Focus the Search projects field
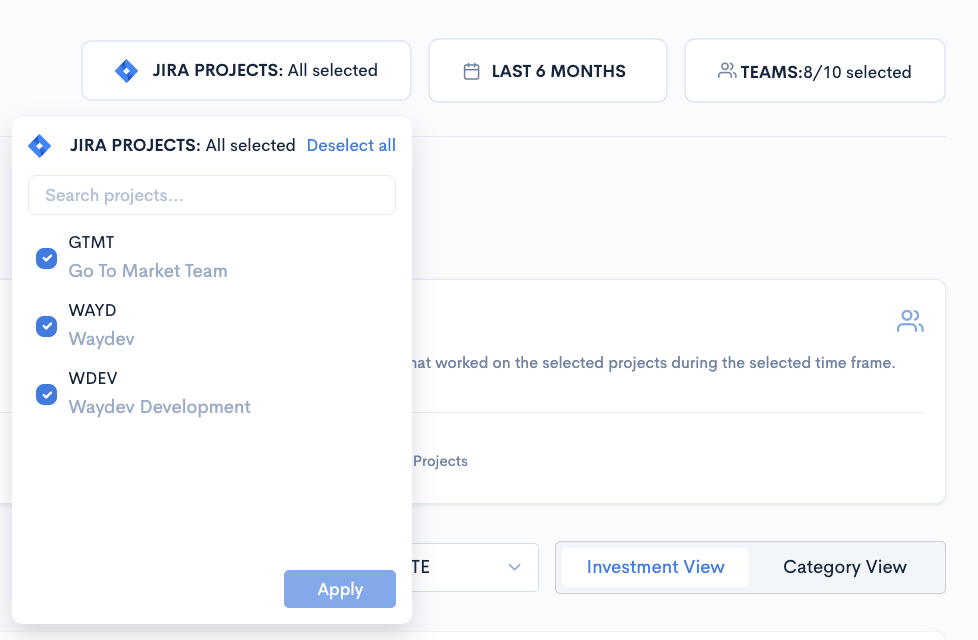 coord(212,195)
